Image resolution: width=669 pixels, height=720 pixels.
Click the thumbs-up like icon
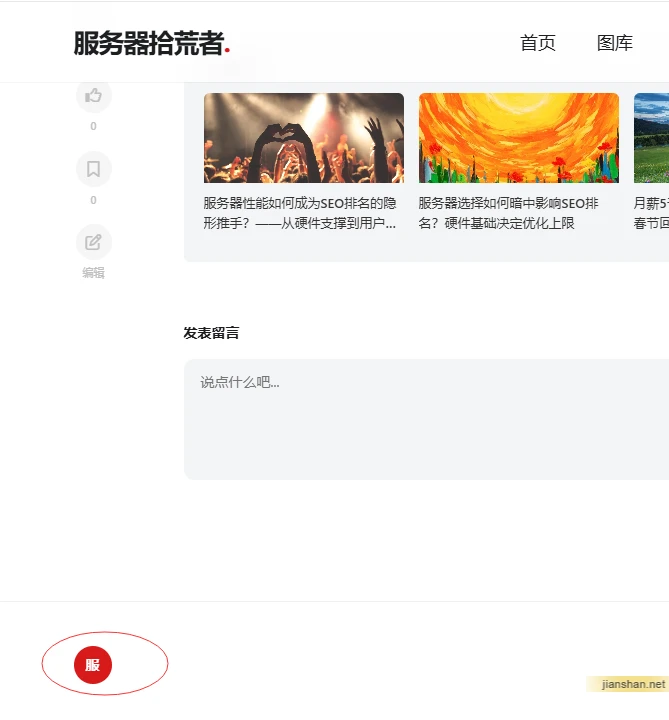click(x=94, y=96)
